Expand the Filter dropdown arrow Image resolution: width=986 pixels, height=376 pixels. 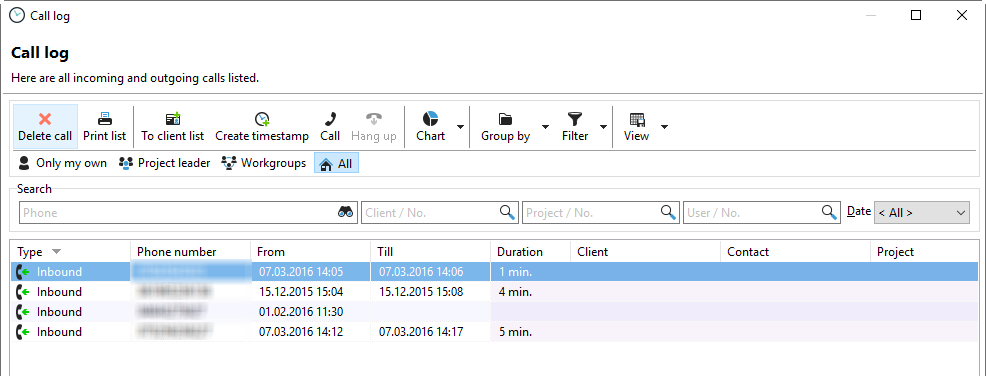point(603,126)
